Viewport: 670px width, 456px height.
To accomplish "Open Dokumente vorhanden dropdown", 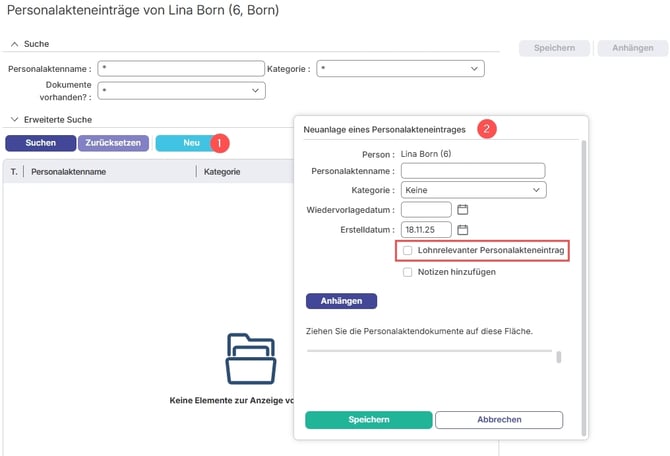I will (181, 90).
